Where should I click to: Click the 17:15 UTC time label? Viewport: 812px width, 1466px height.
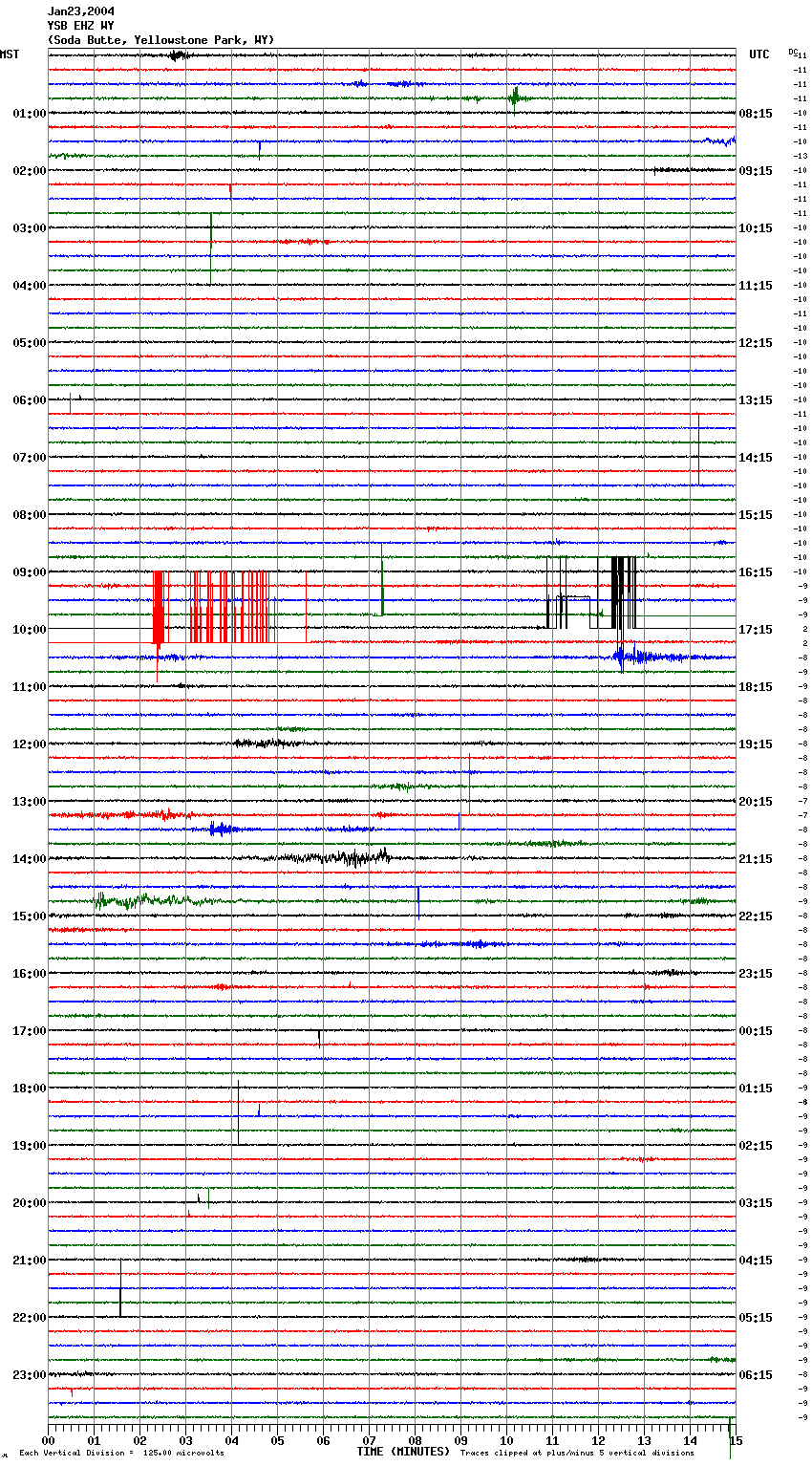click(756, 630)
